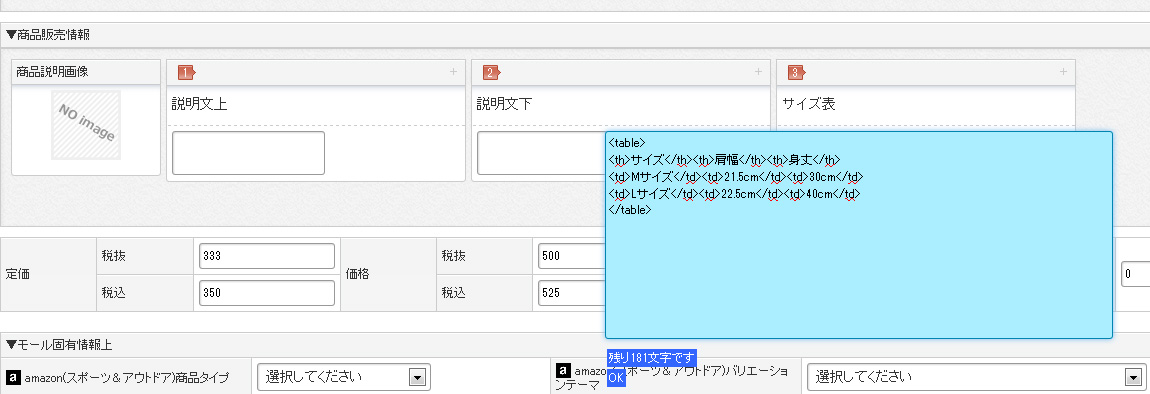Open the amazon バリエーションテーマ dropdown

point(977,377)
